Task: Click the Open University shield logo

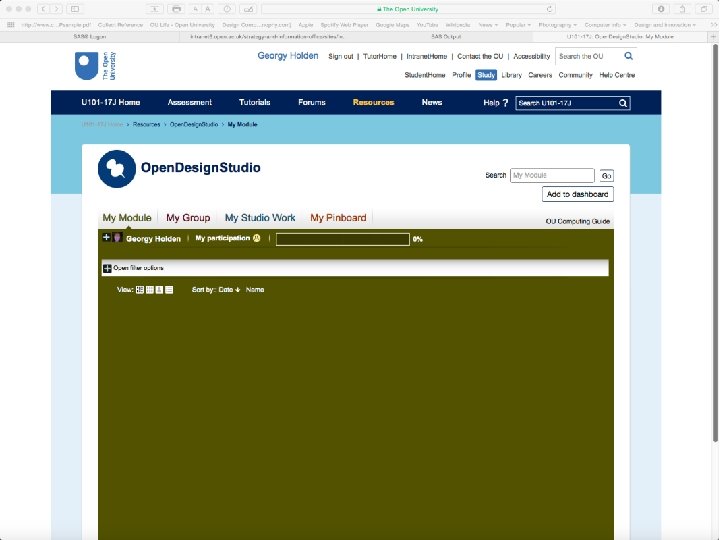Action: tap(86, 66)
